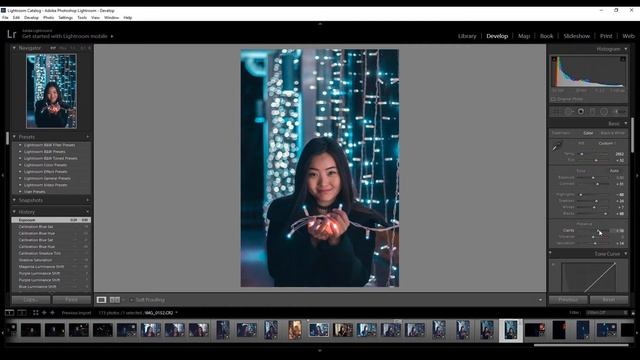Open the File menu

pyautogui.click(x=5, y=18)
